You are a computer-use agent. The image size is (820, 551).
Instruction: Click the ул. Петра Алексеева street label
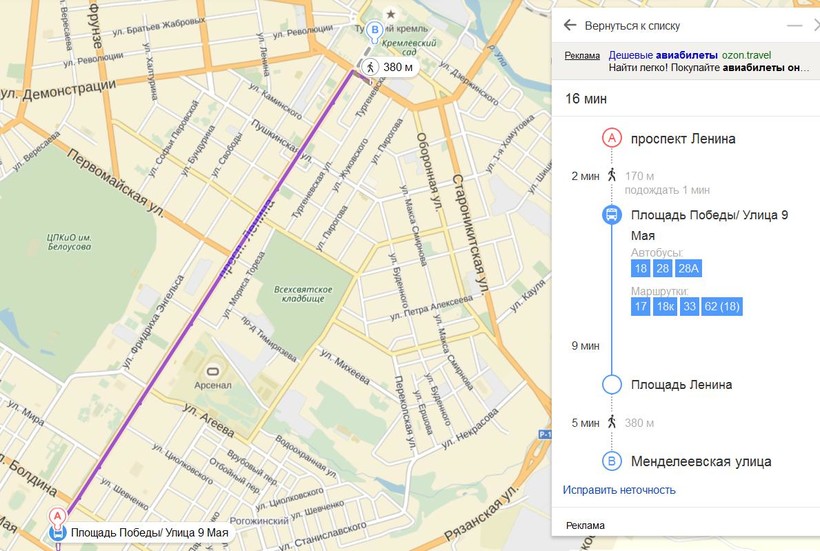pos(431,308)
